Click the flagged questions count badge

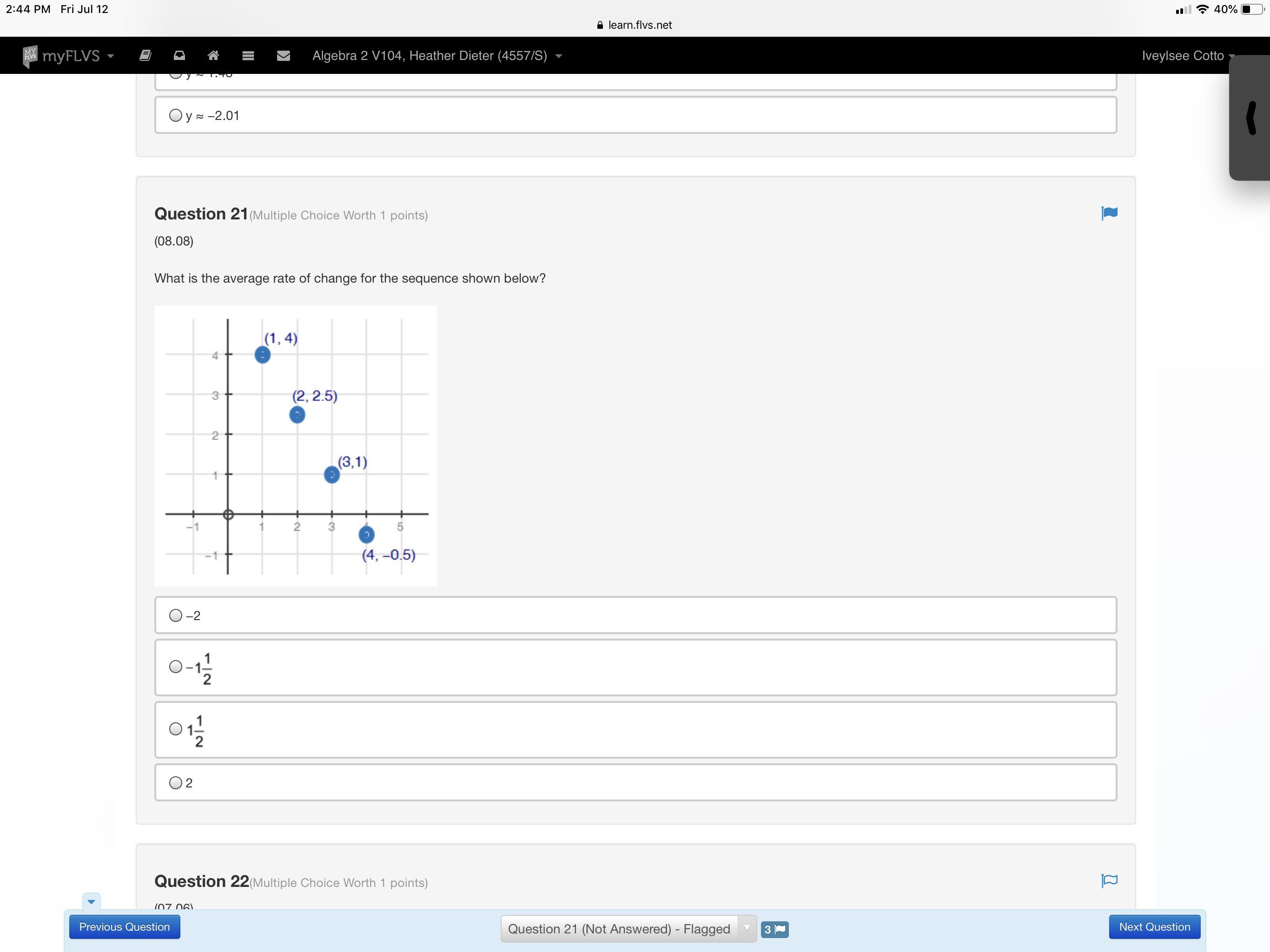(x=774, y=929)
